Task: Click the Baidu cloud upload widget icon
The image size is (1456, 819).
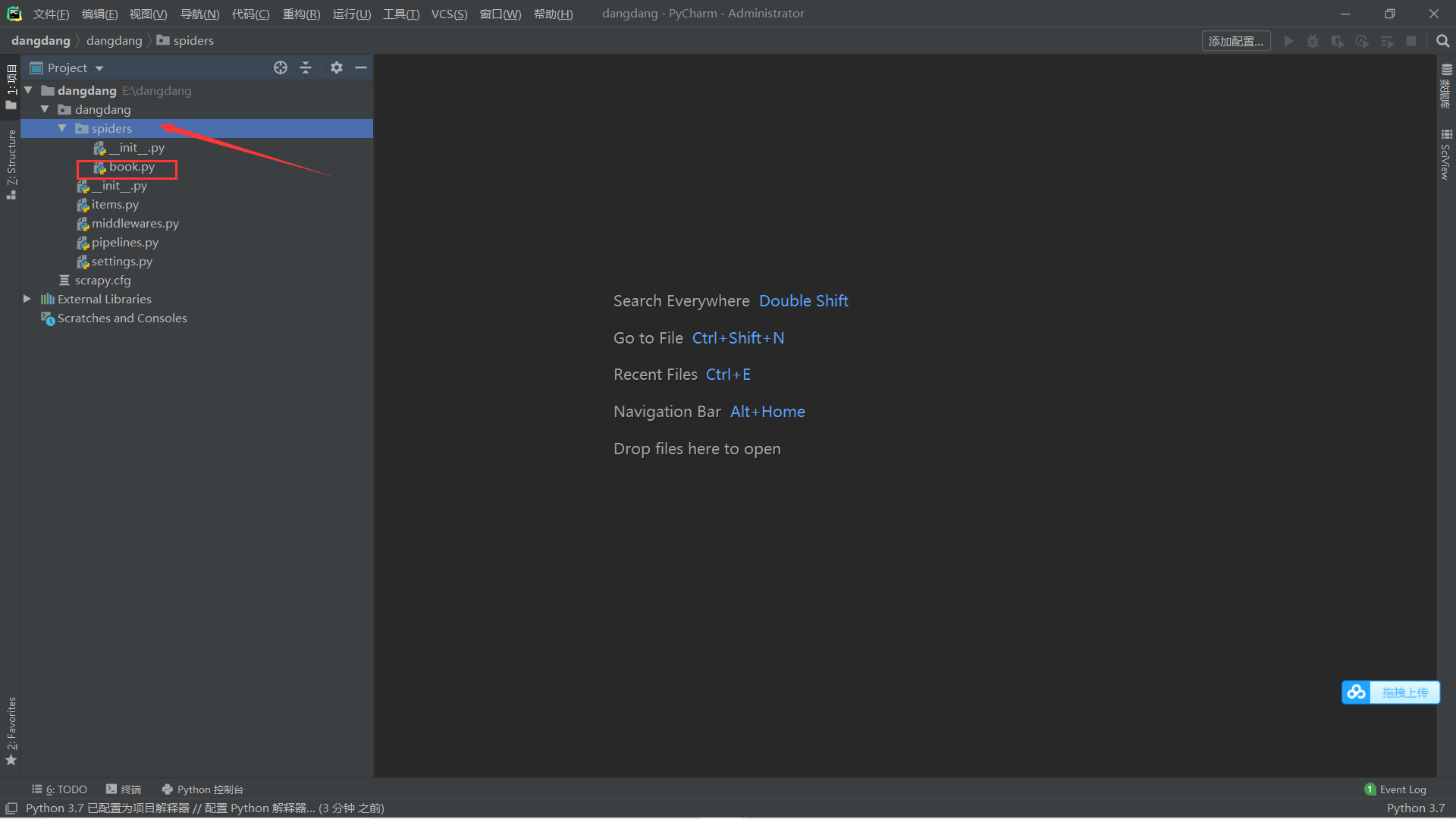Action: tap(1357, 692)
